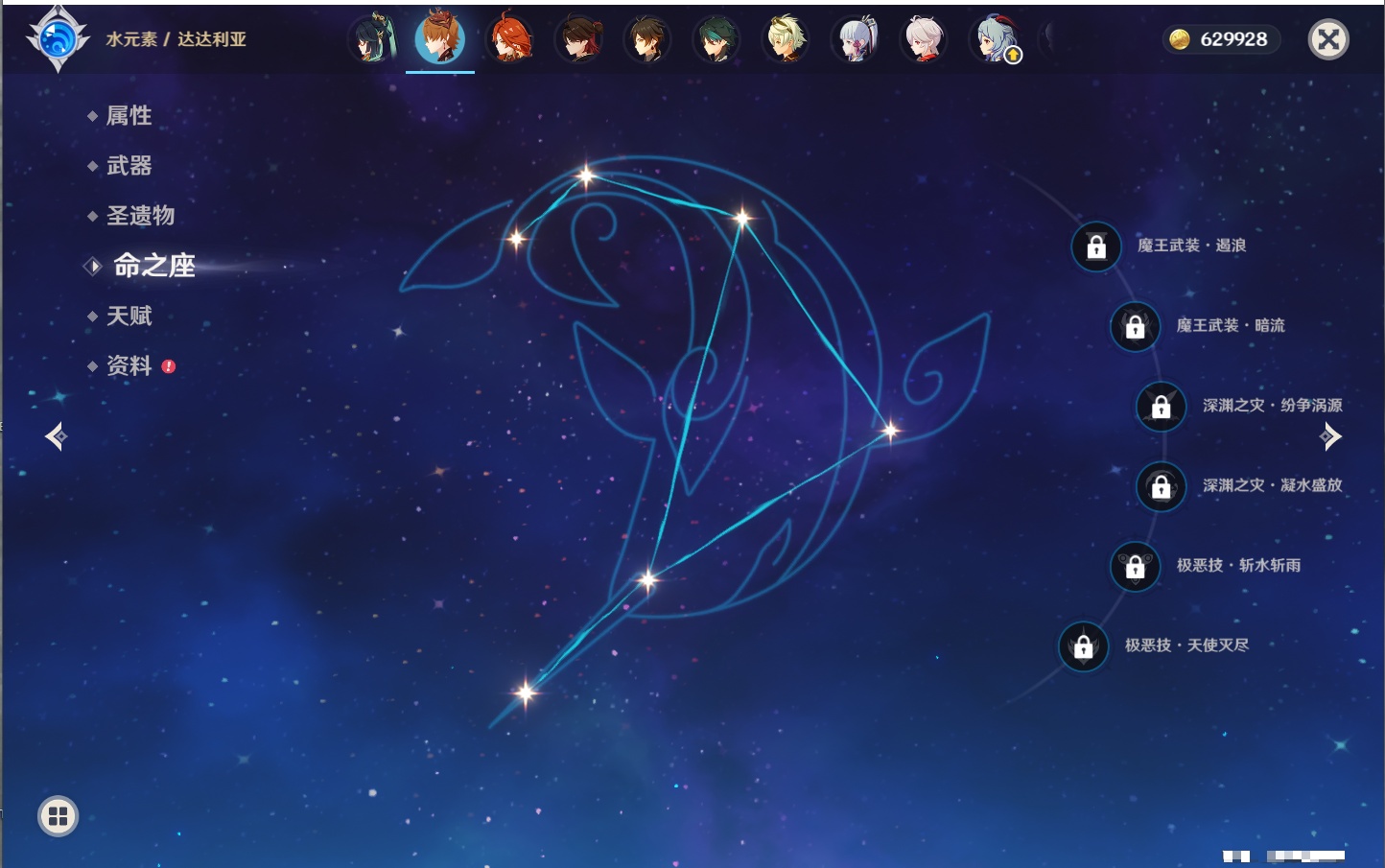Click the yellow upgrade arrow badge on Ganyu

[1013, 56]
